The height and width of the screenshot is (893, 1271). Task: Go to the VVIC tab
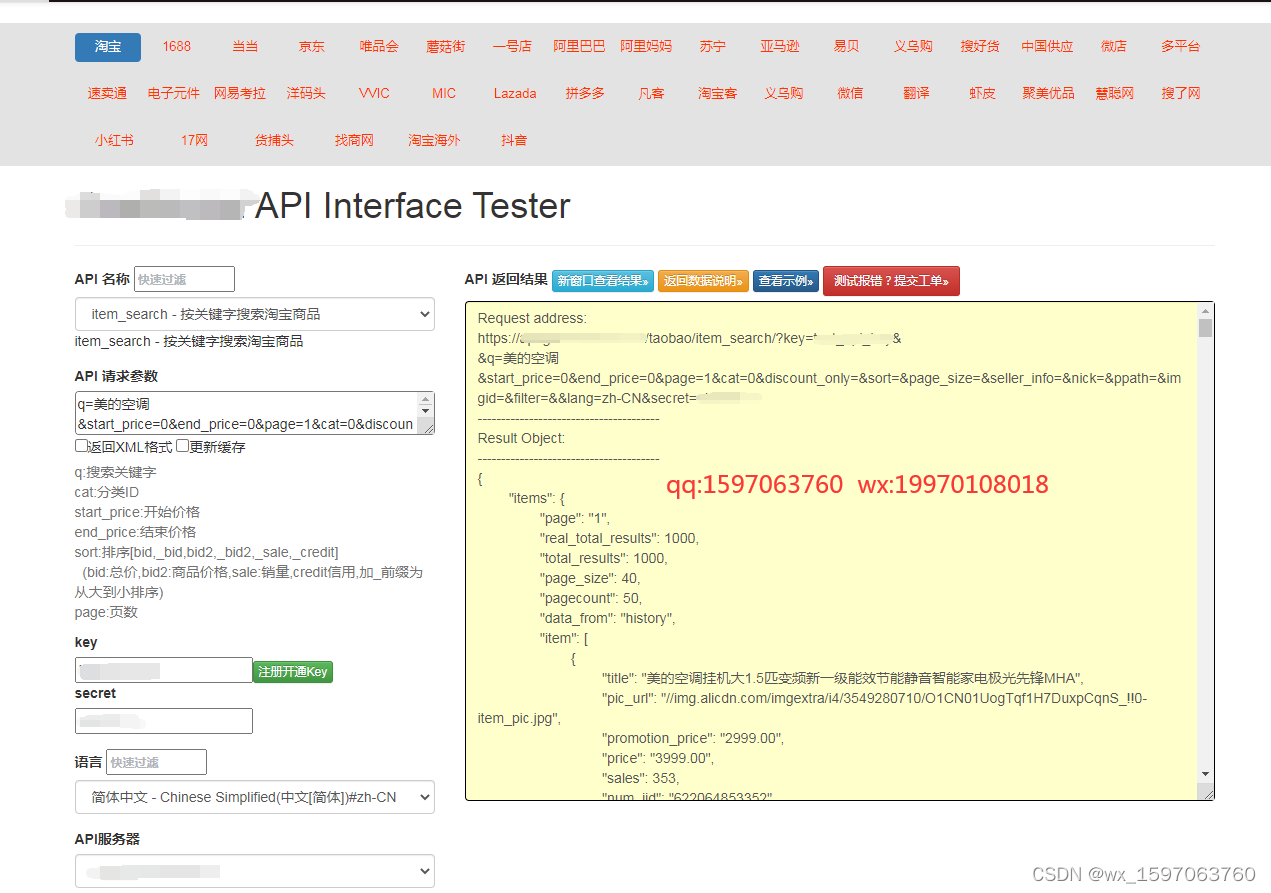374,94
